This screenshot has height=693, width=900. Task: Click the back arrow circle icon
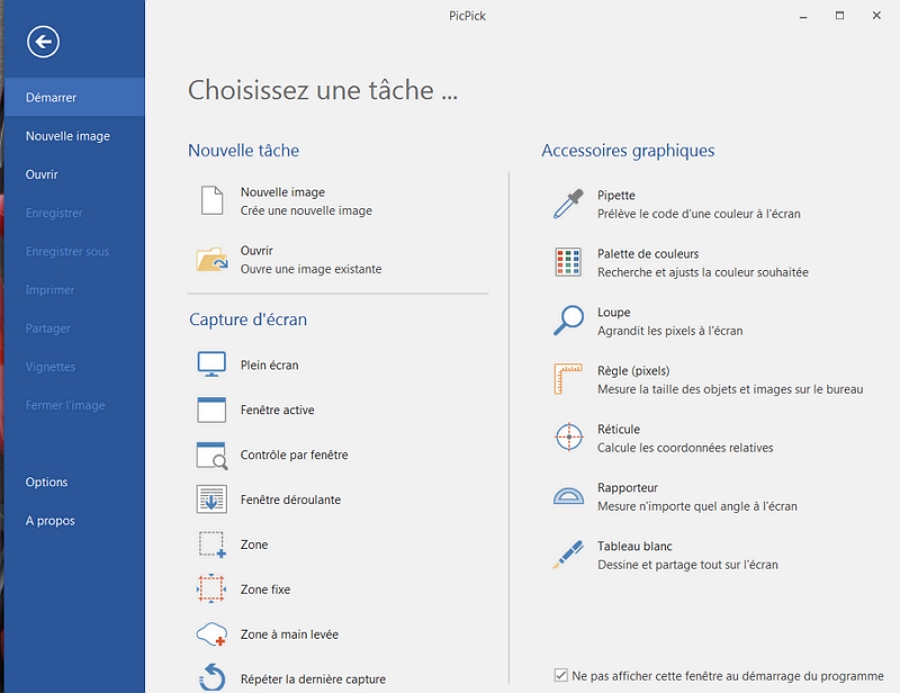[43, 42]
